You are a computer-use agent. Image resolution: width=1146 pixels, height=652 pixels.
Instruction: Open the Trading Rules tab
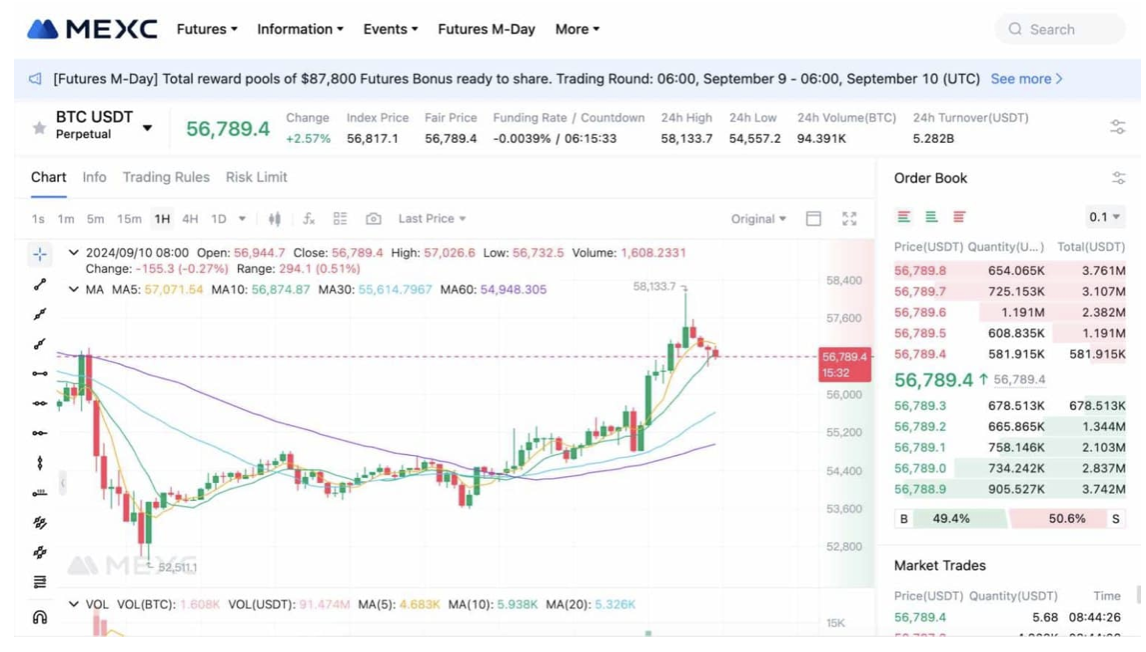pos(166,178)
